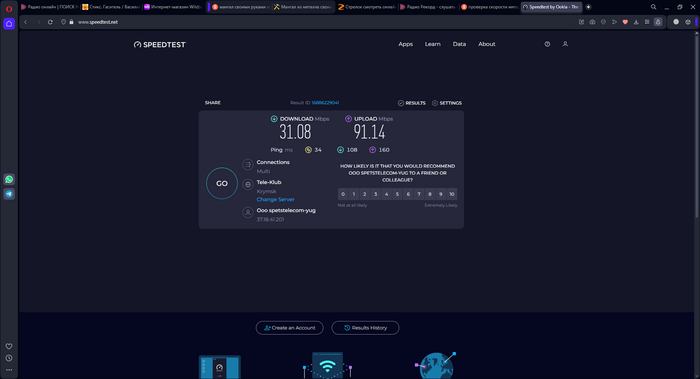Open WhatsApp in the sidebar
Screen dimensions: 700x379
pos(9,179)
